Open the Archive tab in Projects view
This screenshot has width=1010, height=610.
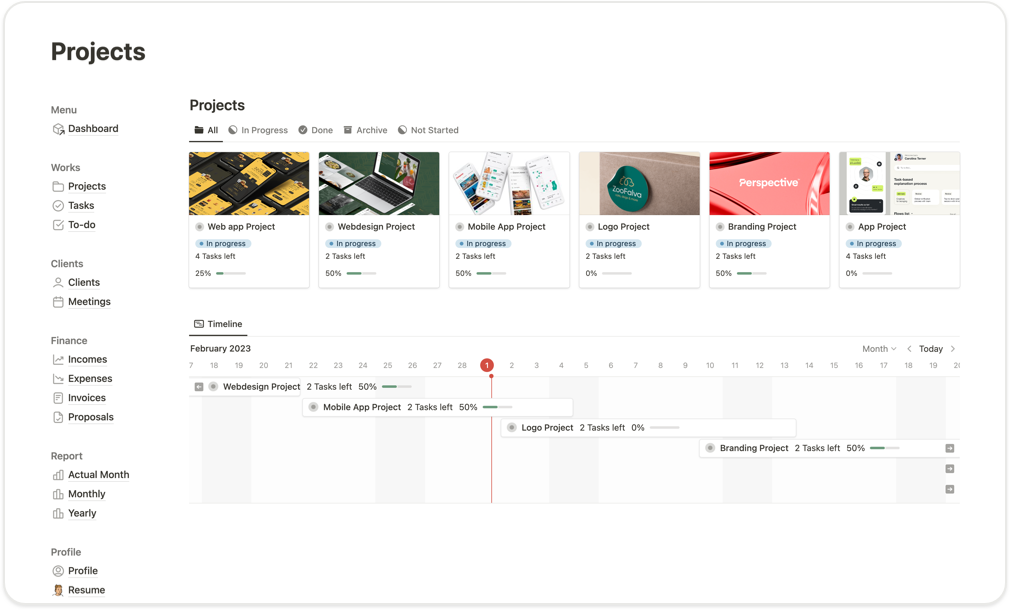coord(365,129)
